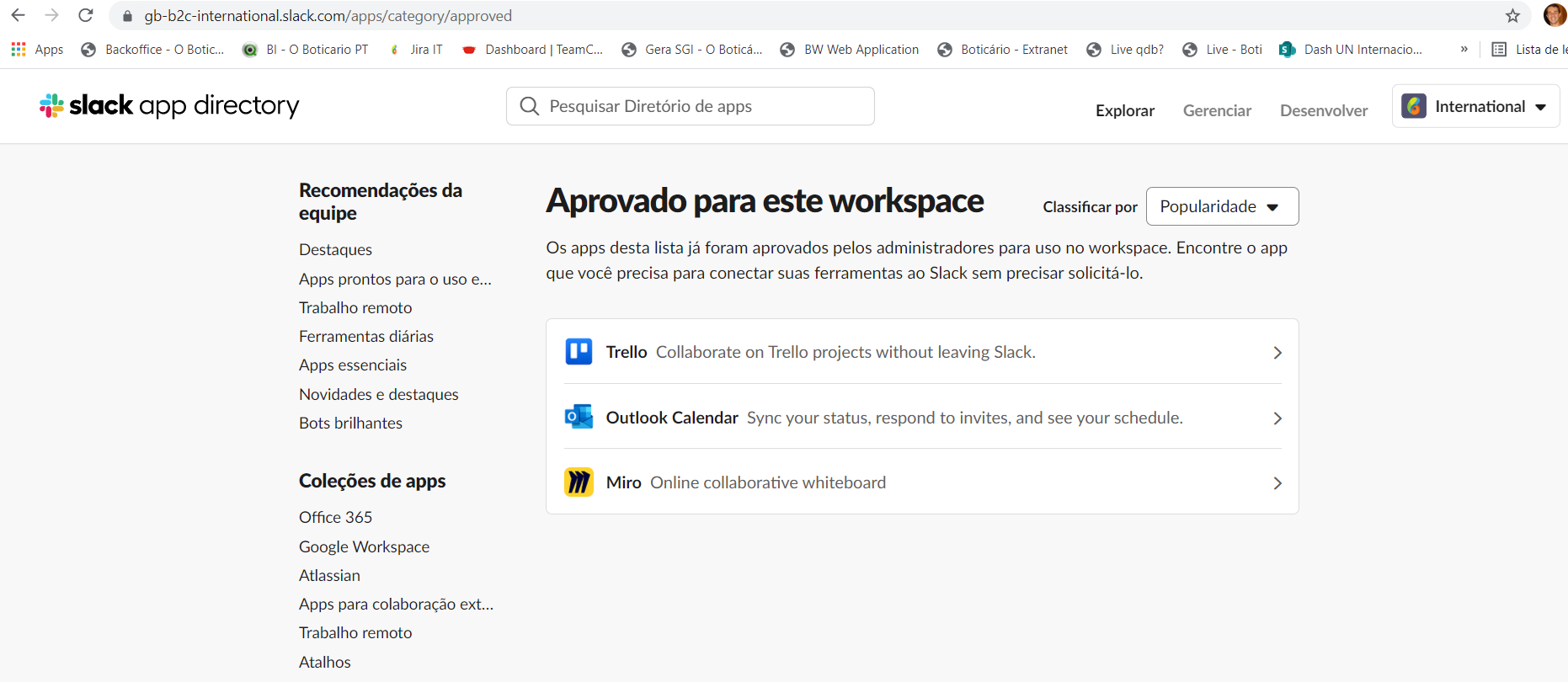1568x682 pixels.
Task: Click the site lock icon in address bar
Action: pyautogui.click(x=128, y=16)
